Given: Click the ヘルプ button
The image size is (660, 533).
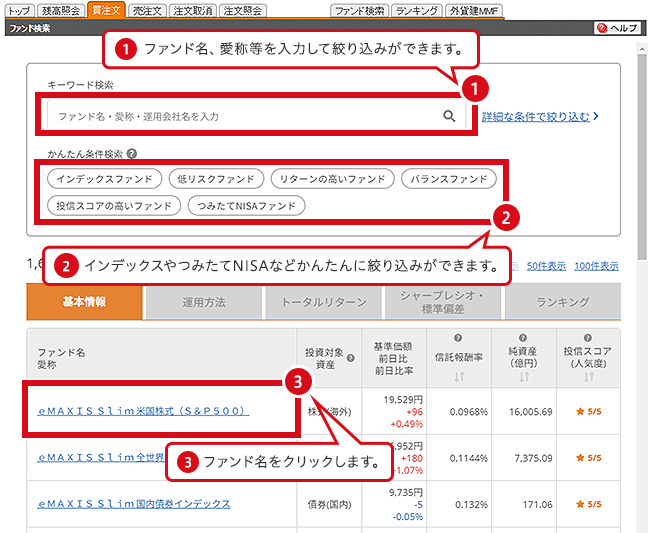Looking at the screenshot, I should 617,28.
